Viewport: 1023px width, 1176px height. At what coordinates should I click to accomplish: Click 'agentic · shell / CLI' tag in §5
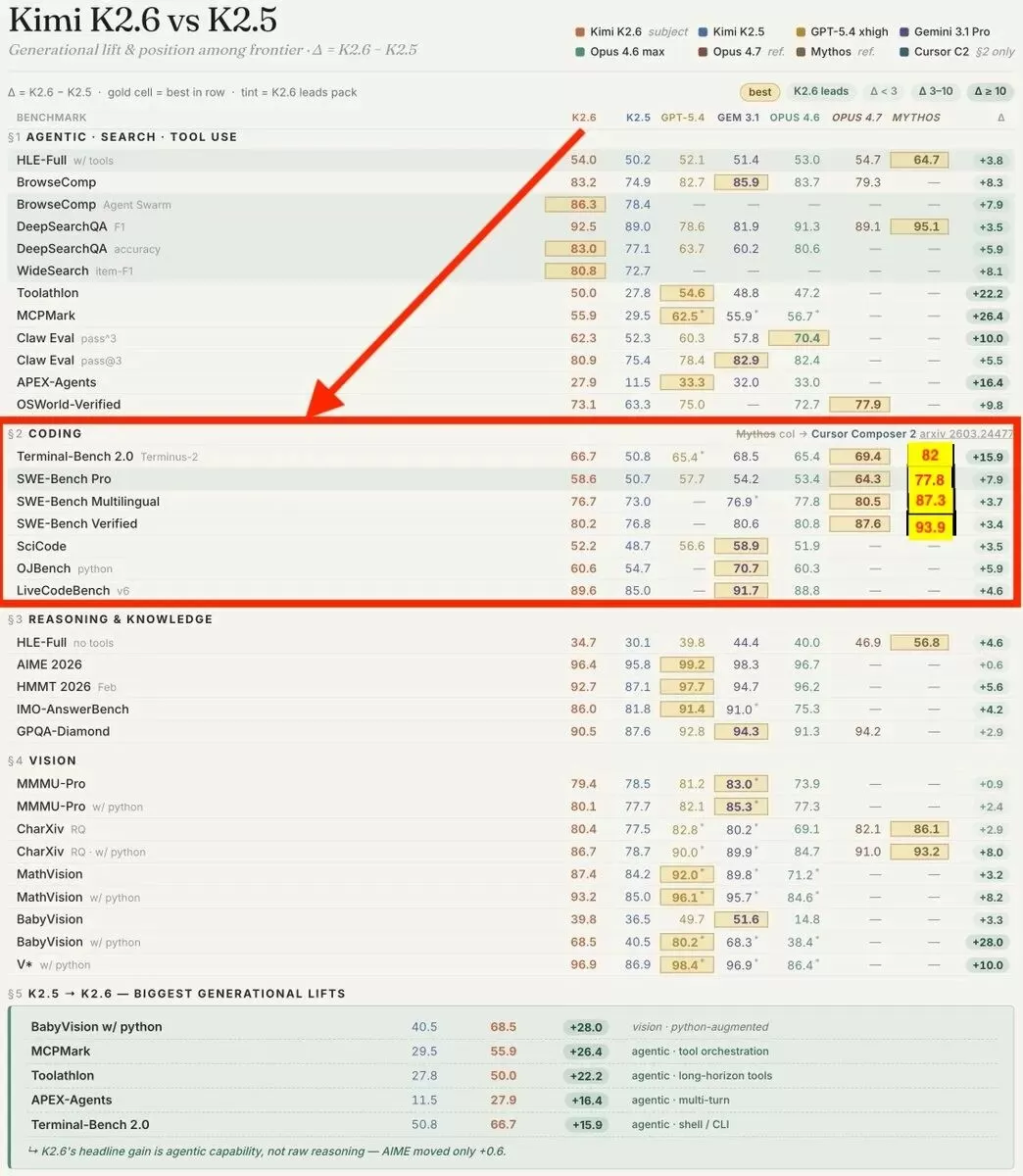pos(680,1125)
